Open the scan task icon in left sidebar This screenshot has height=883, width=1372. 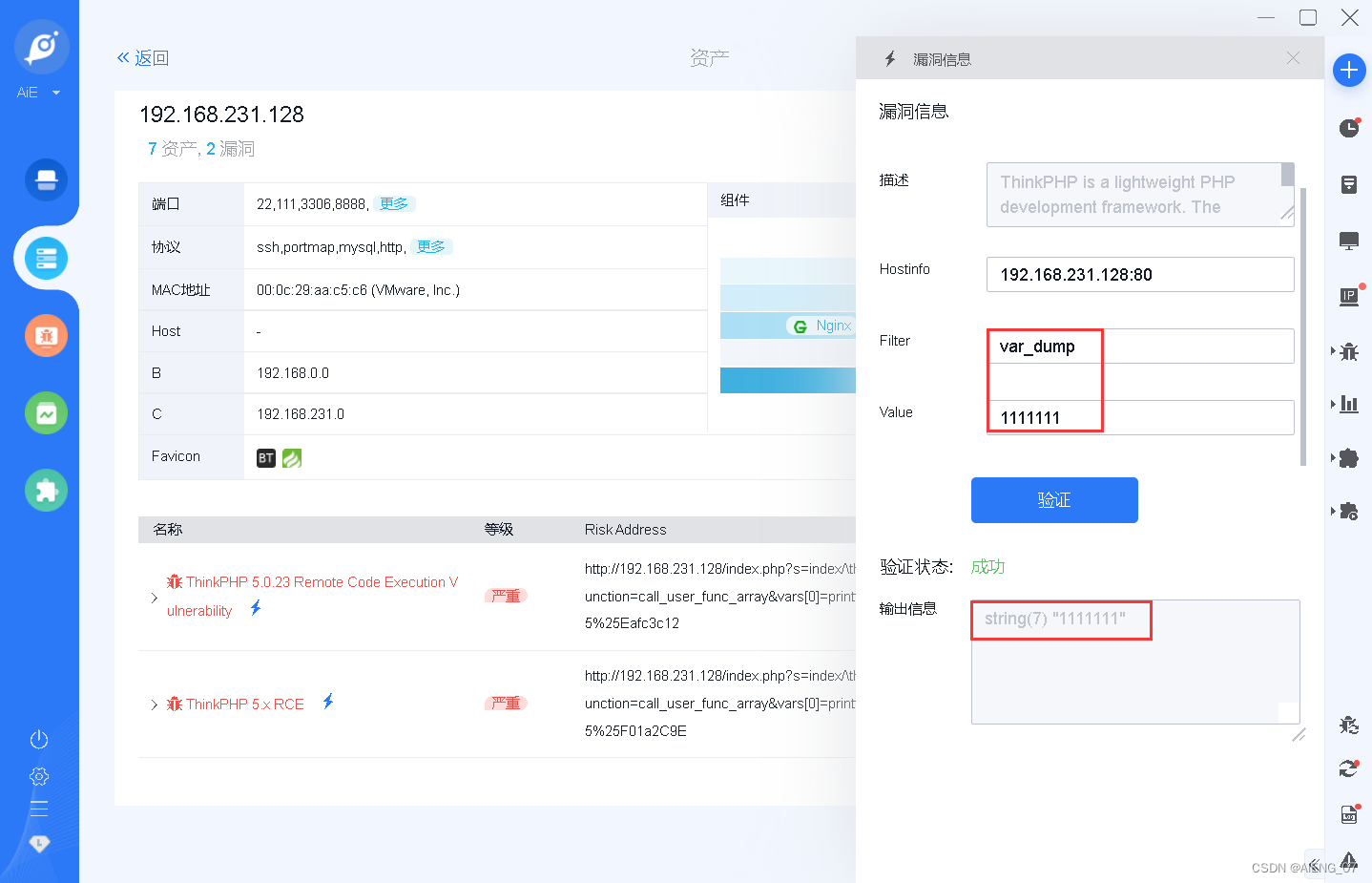coord(46,179)
